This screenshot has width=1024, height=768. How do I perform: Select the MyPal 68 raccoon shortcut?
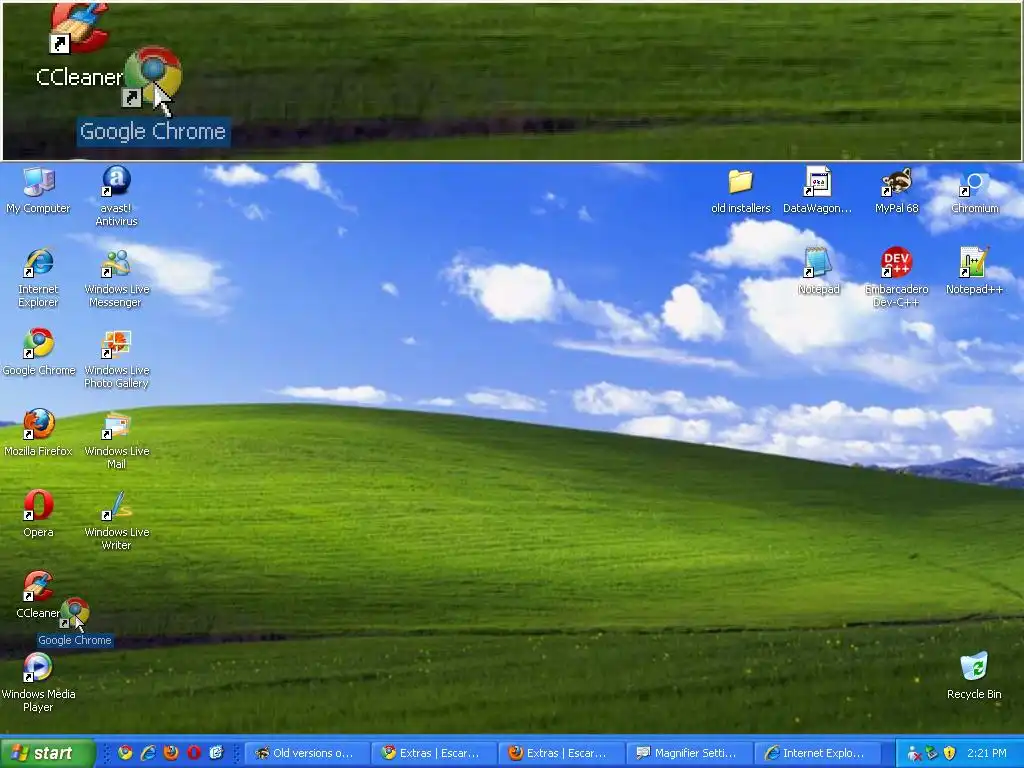pyautogui.click(x=896, y=190)
